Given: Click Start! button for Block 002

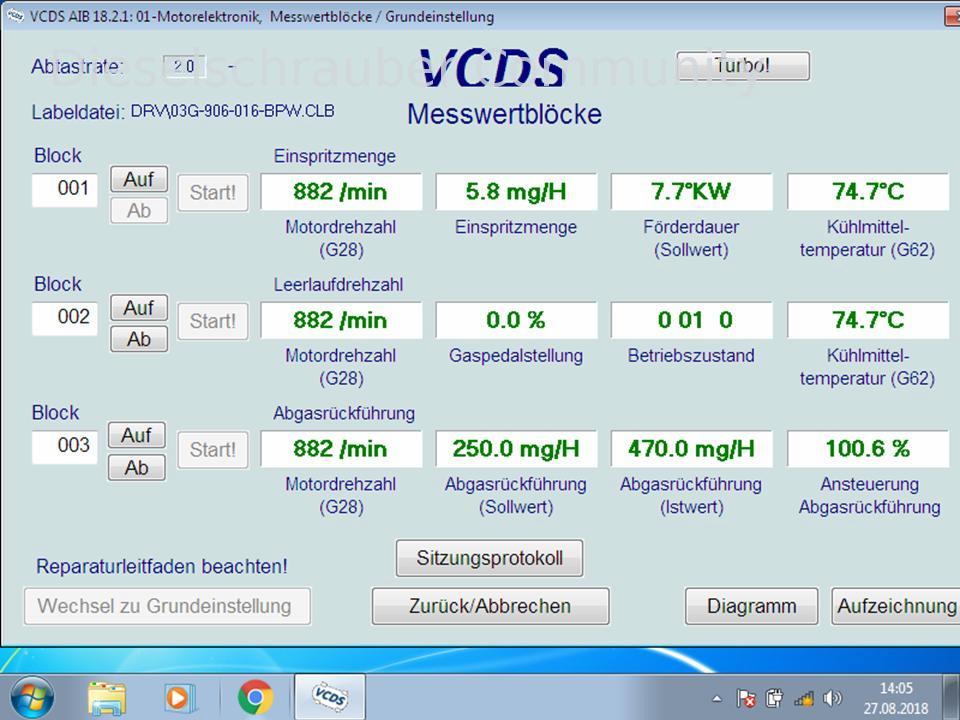Looking at the screenshot, I should coord(212,321).
